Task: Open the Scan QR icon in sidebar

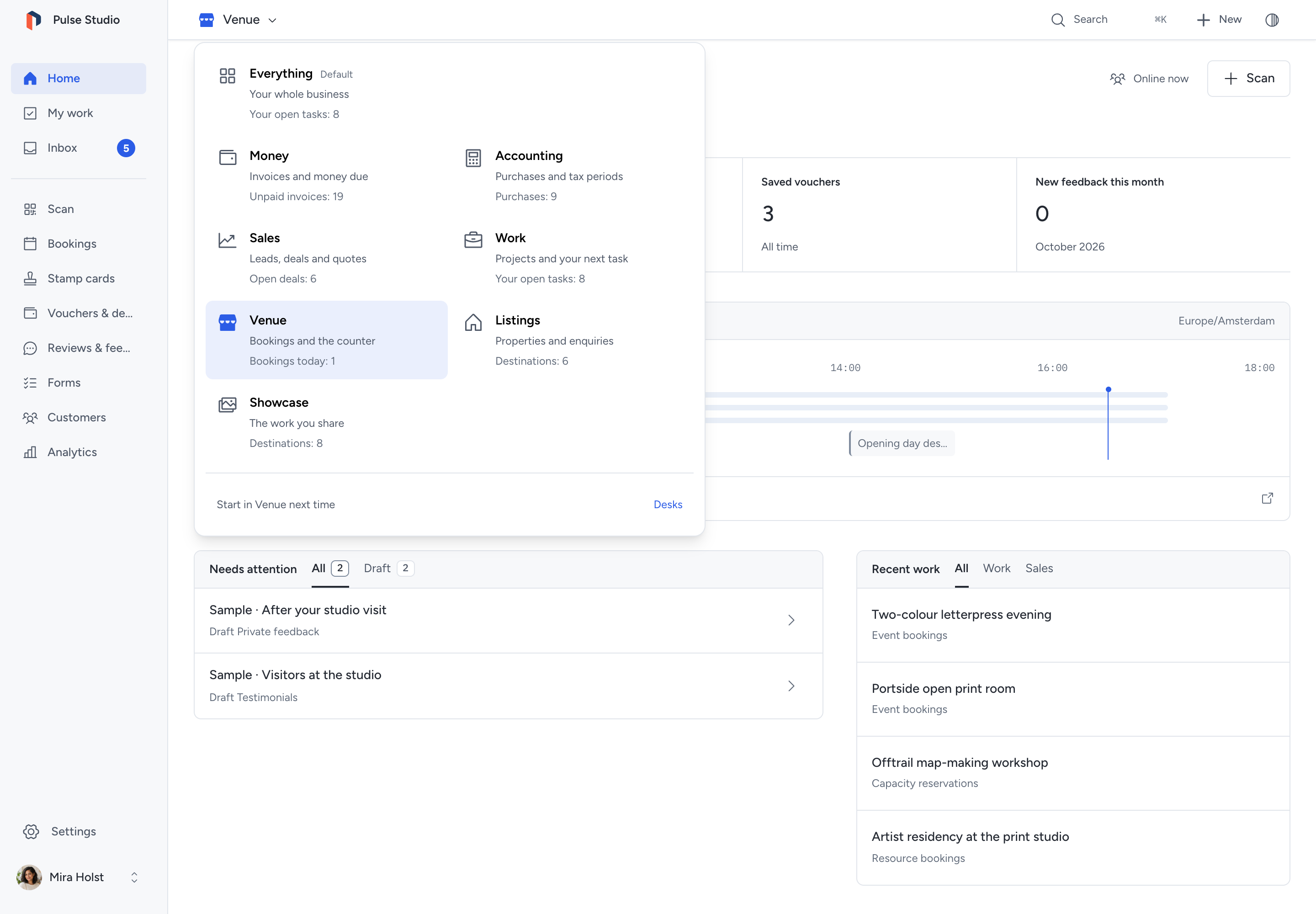Action: coord(30,209)
